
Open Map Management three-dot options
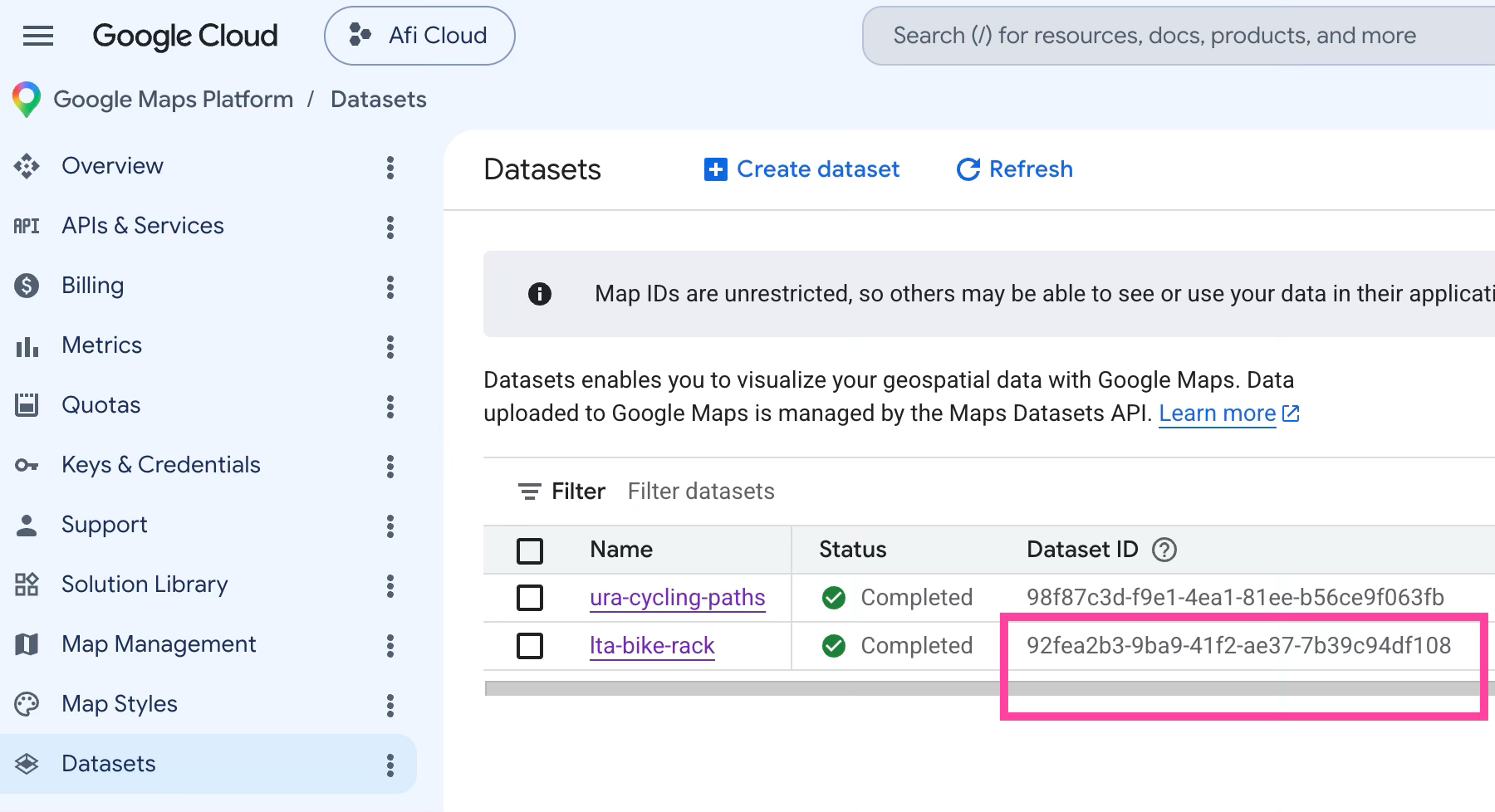click(390, 645)
